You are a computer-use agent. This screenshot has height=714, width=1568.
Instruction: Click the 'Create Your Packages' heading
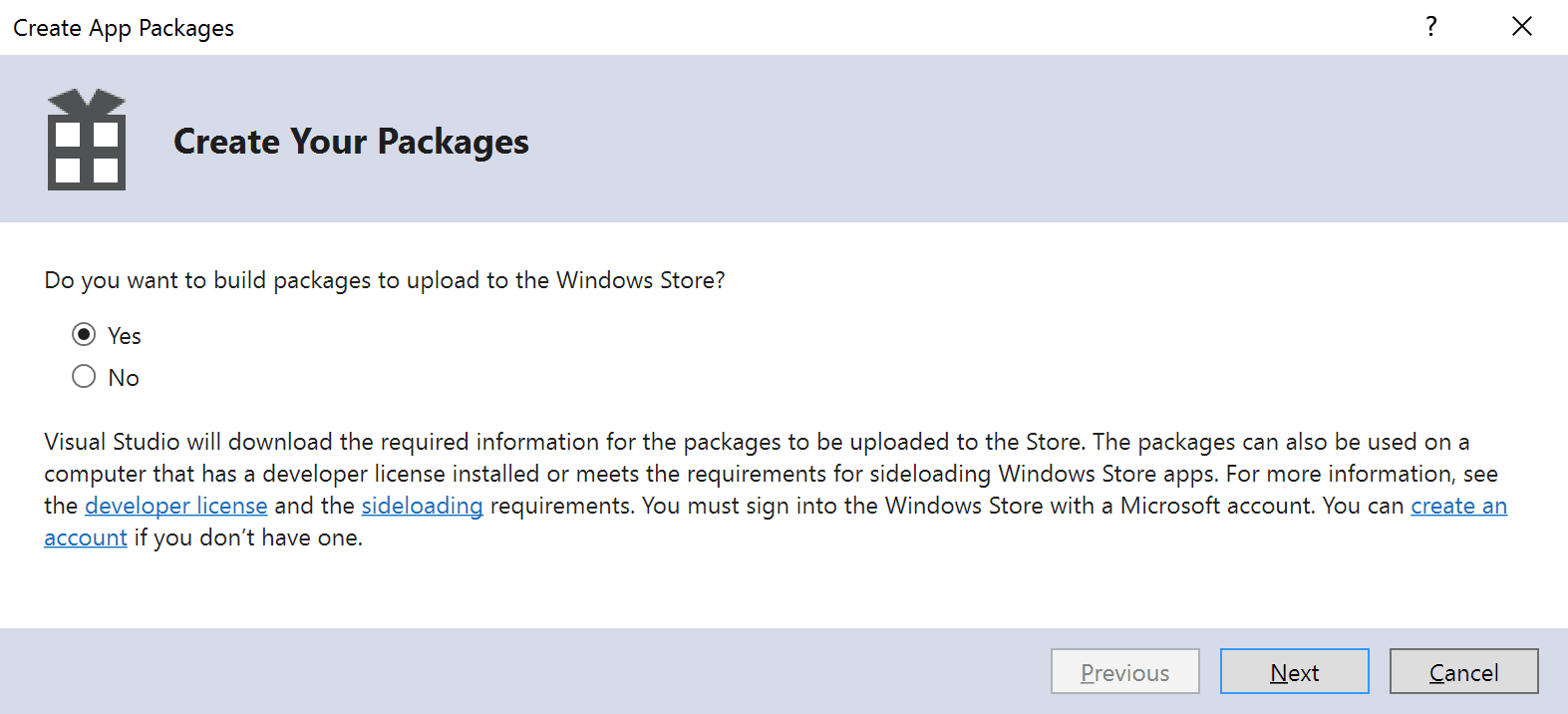point(351,142)
